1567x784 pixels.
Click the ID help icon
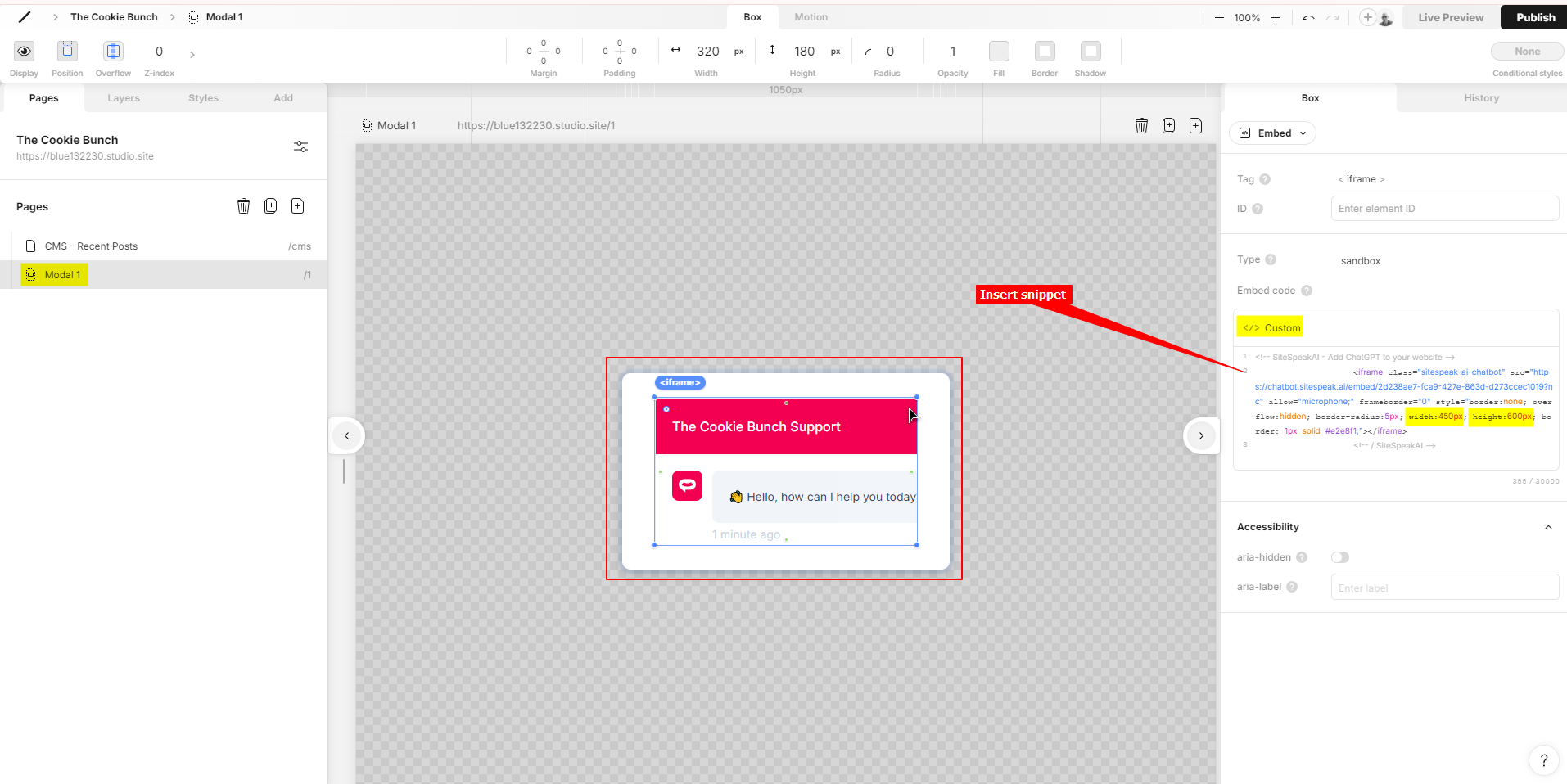pos(1258,209)
